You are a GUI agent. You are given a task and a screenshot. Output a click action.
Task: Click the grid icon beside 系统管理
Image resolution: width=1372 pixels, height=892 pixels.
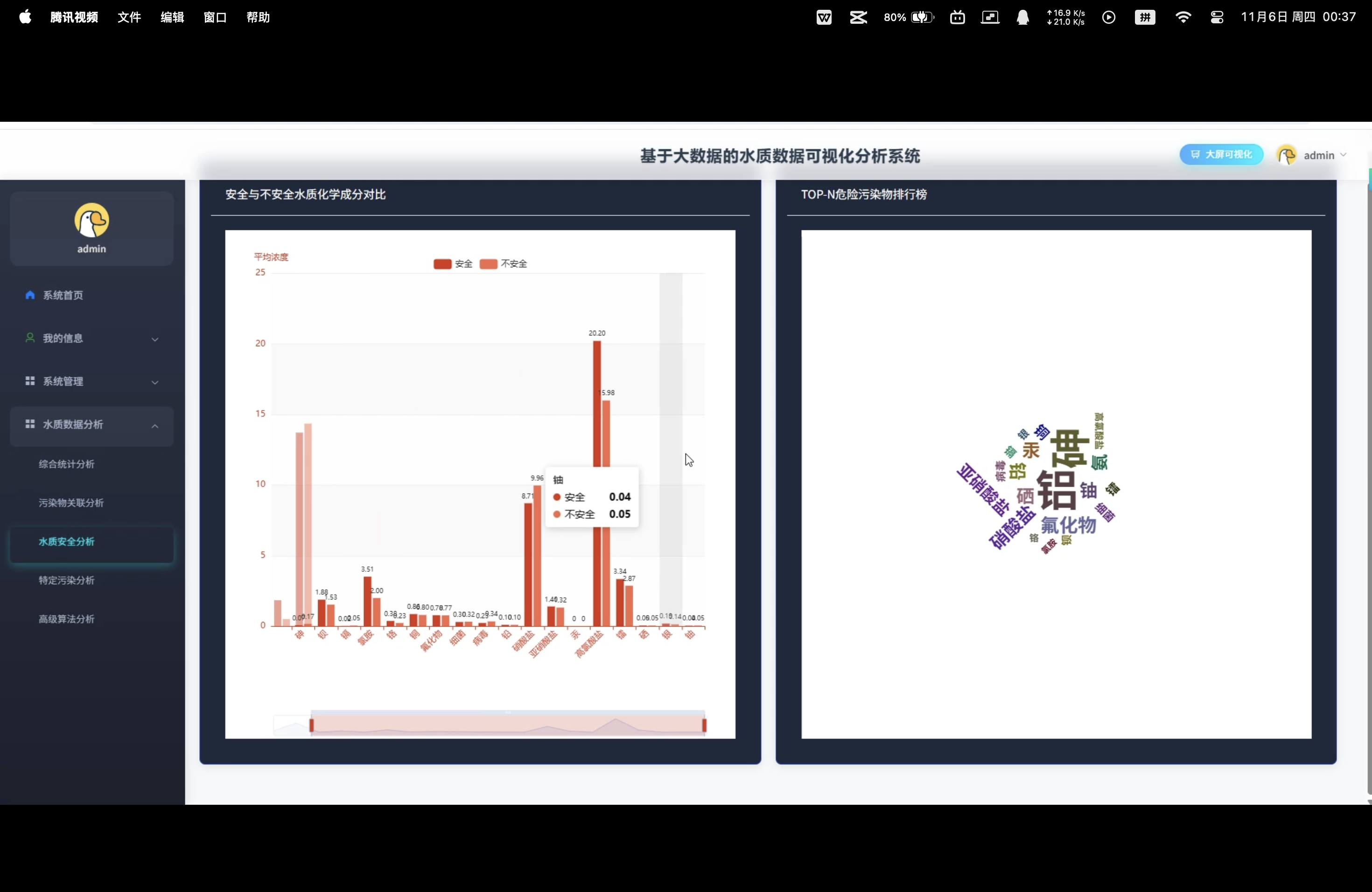30,381
